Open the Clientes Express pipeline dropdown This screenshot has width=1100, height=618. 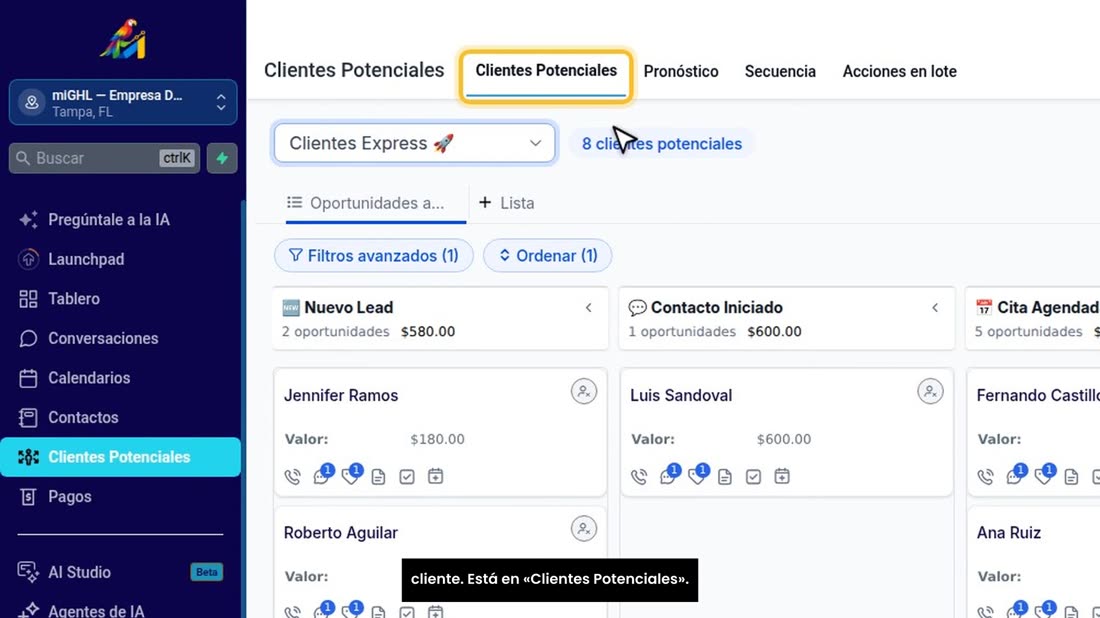[x=415, y=143]
